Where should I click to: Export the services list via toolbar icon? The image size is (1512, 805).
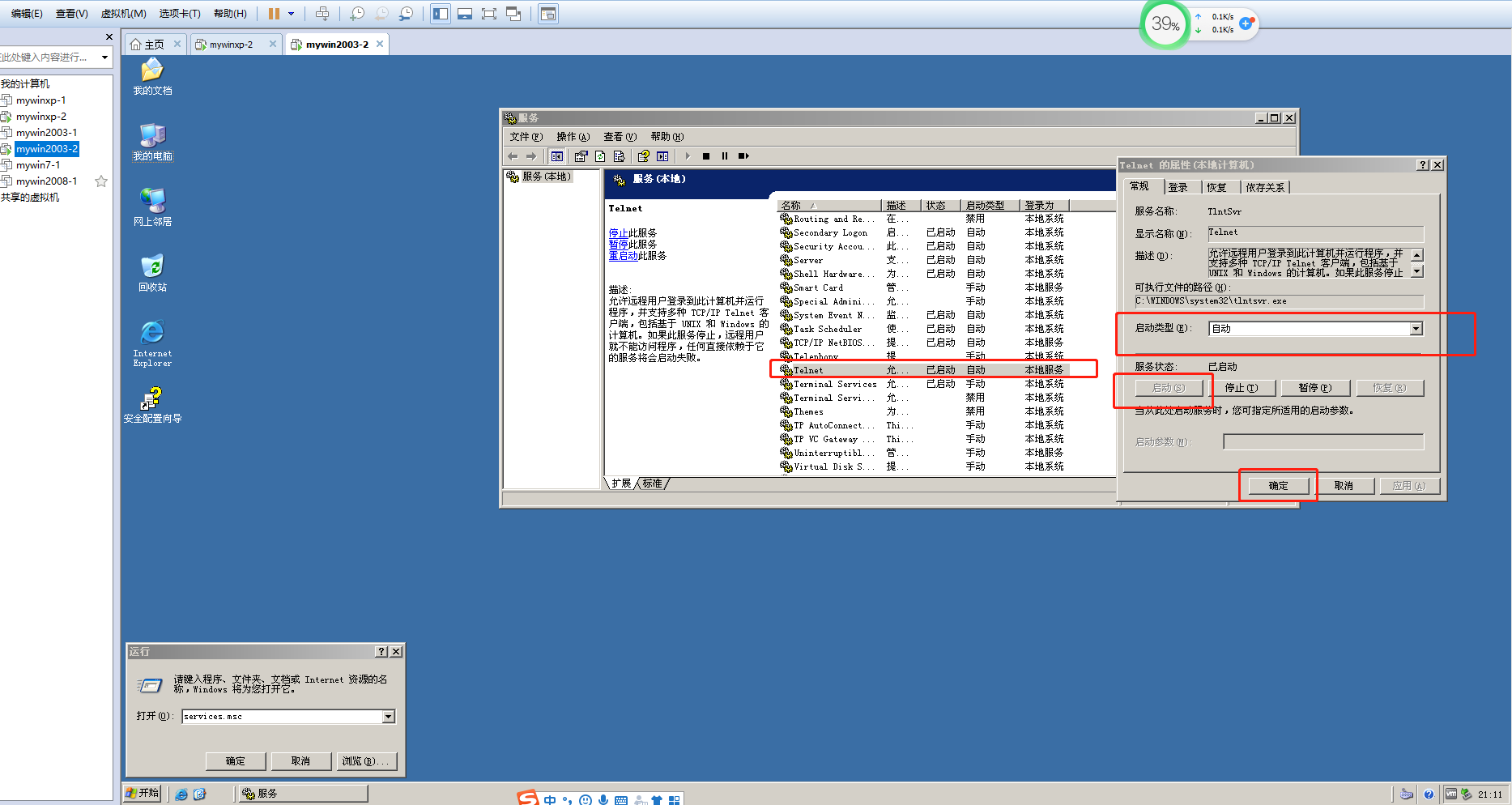coord(620,155)
